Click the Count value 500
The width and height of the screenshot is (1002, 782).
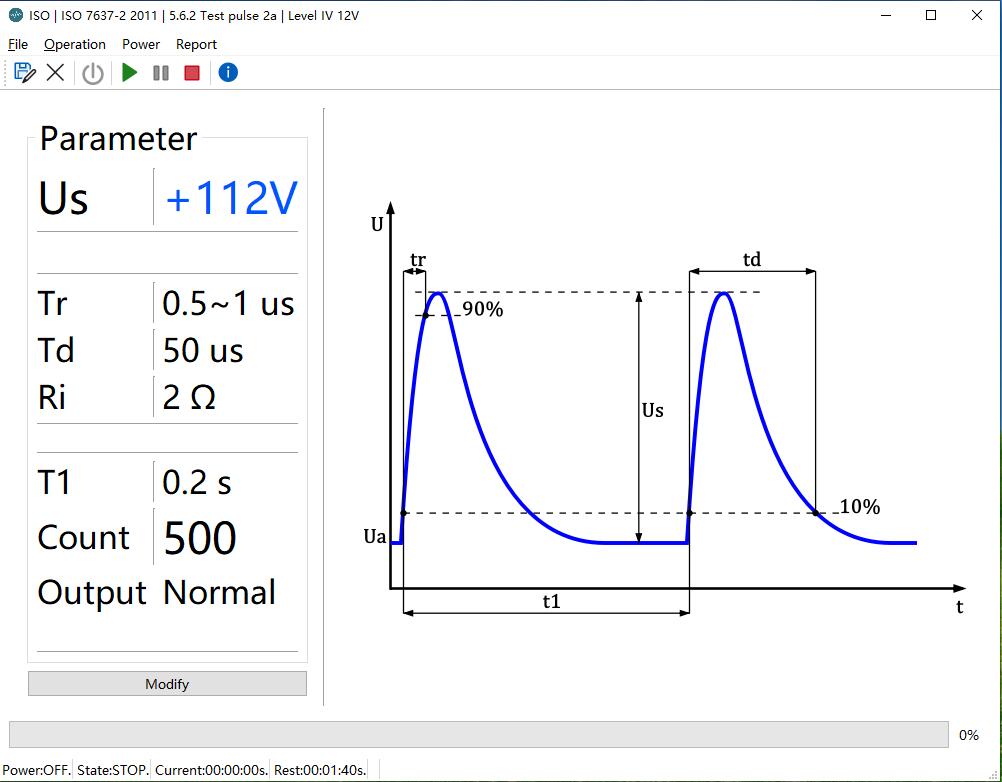(x=201, y=537)
